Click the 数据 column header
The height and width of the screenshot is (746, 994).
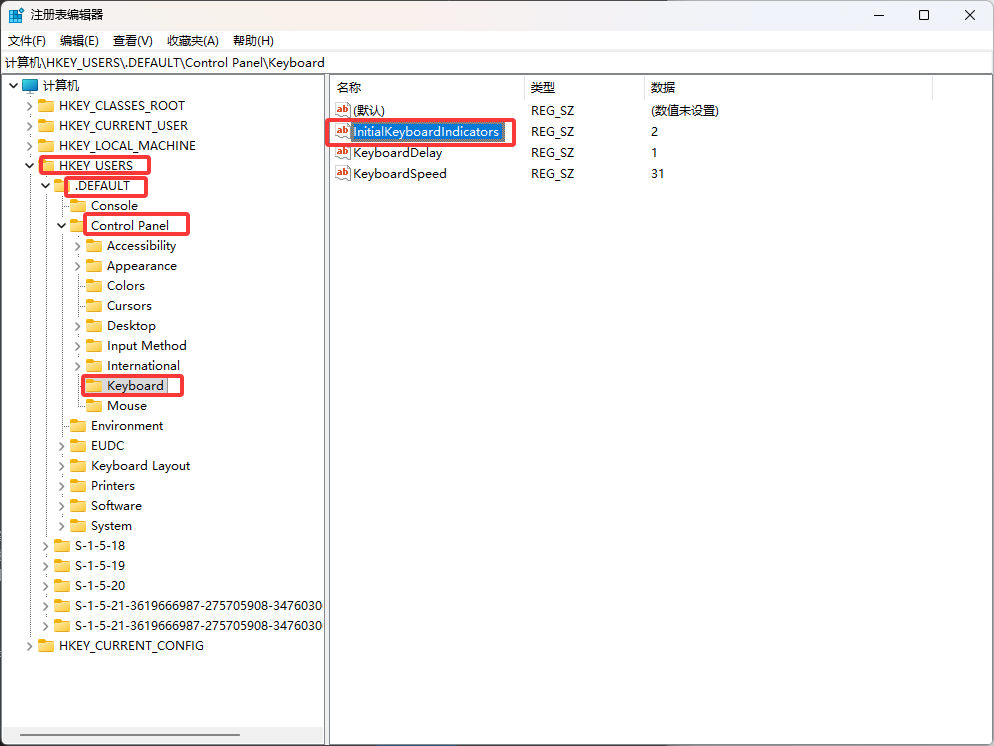[663, 88]
